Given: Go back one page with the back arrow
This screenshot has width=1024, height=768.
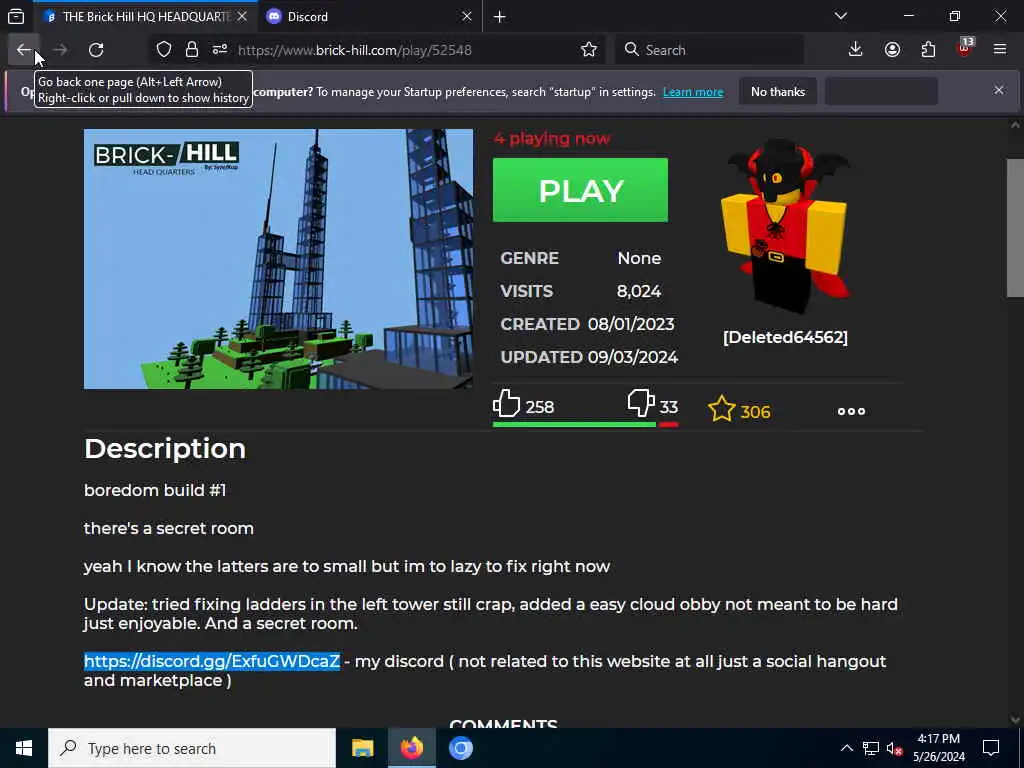Looking at the screenshot, I should click(x=24, y=50).
